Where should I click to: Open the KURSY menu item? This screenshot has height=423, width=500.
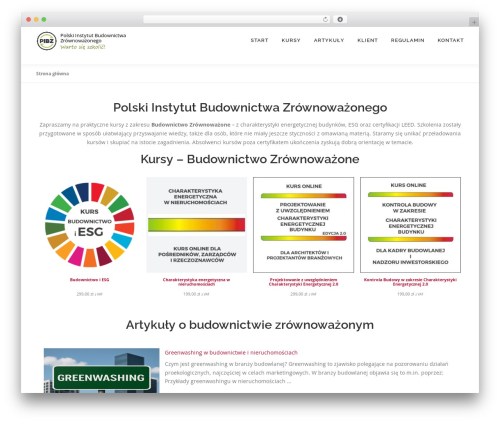[x=291, y=40]
